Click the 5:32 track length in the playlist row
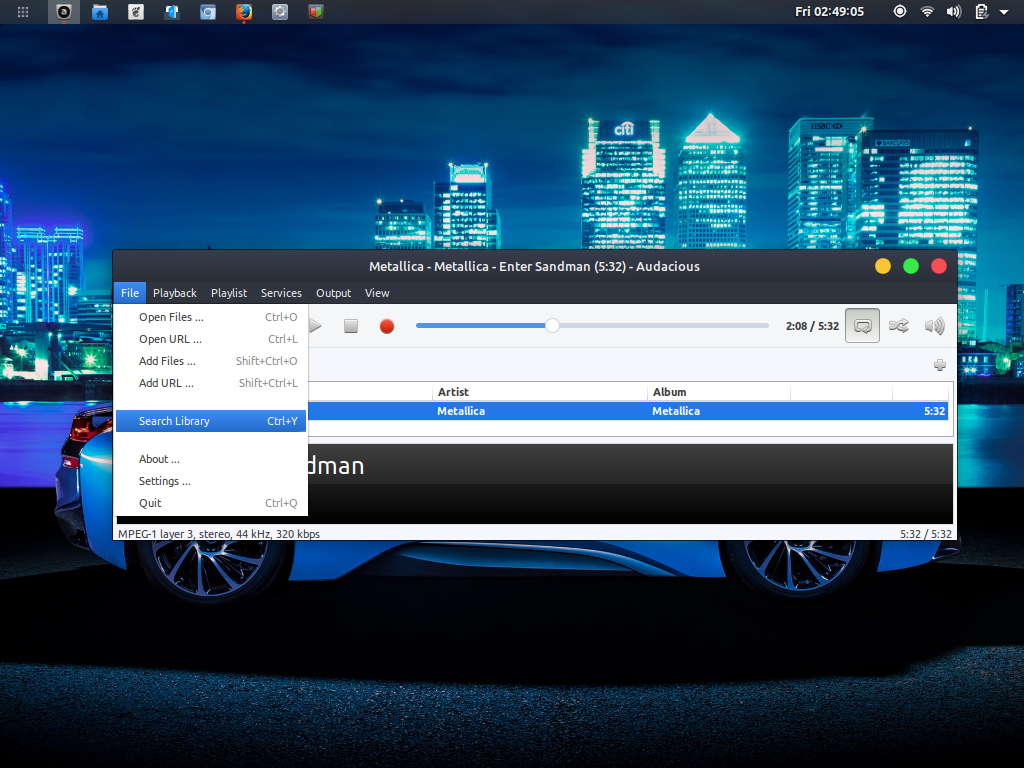This screenshot has height=768, width=1024. [934, 411]
